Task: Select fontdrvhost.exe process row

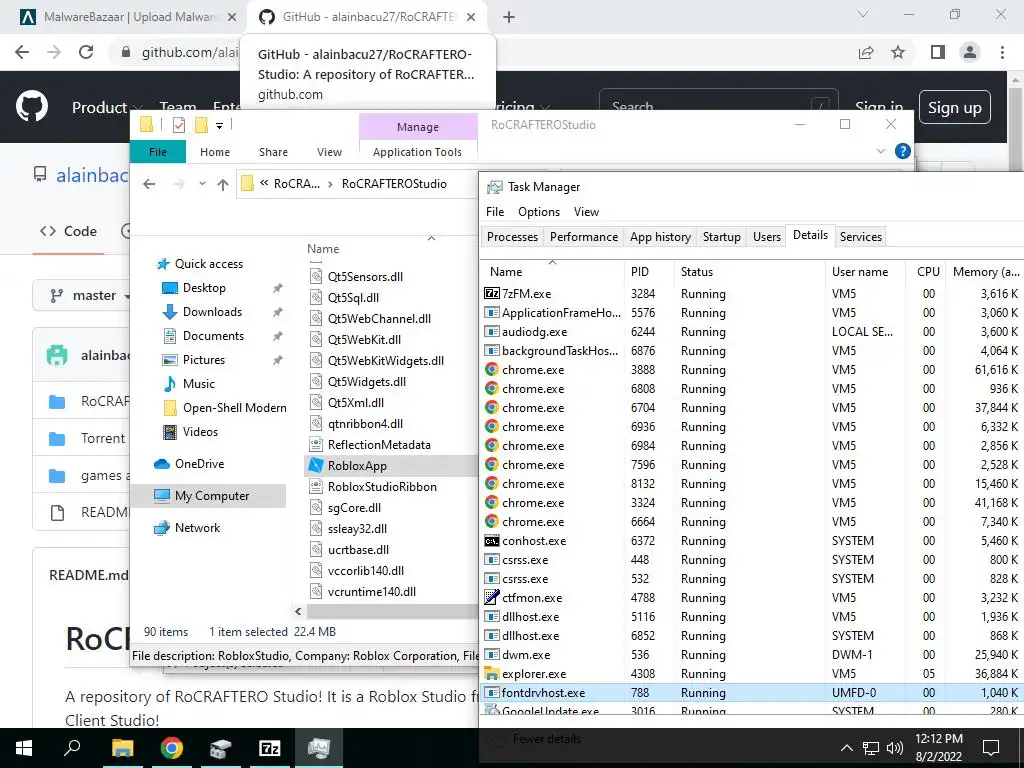Action: point(753,693)
